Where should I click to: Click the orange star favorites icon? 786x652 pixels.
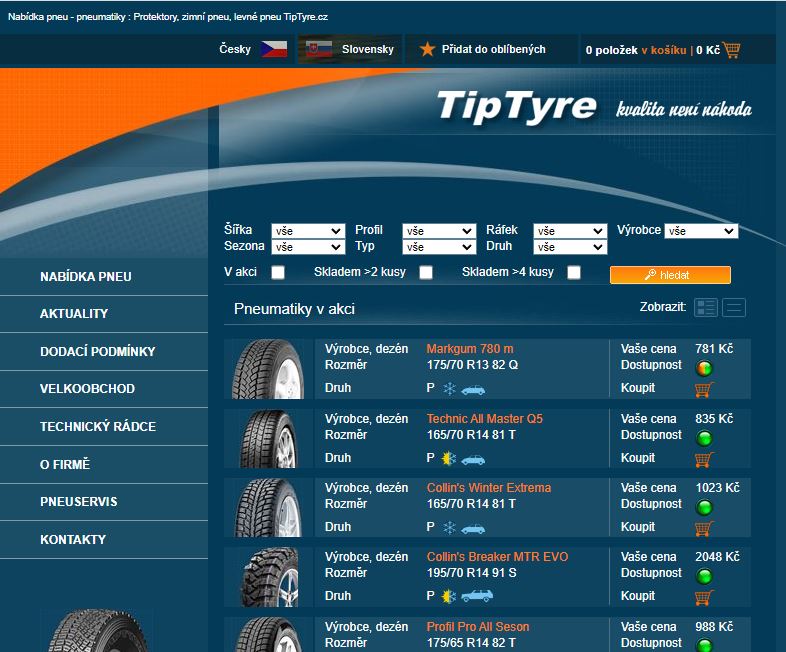(427, 49)
